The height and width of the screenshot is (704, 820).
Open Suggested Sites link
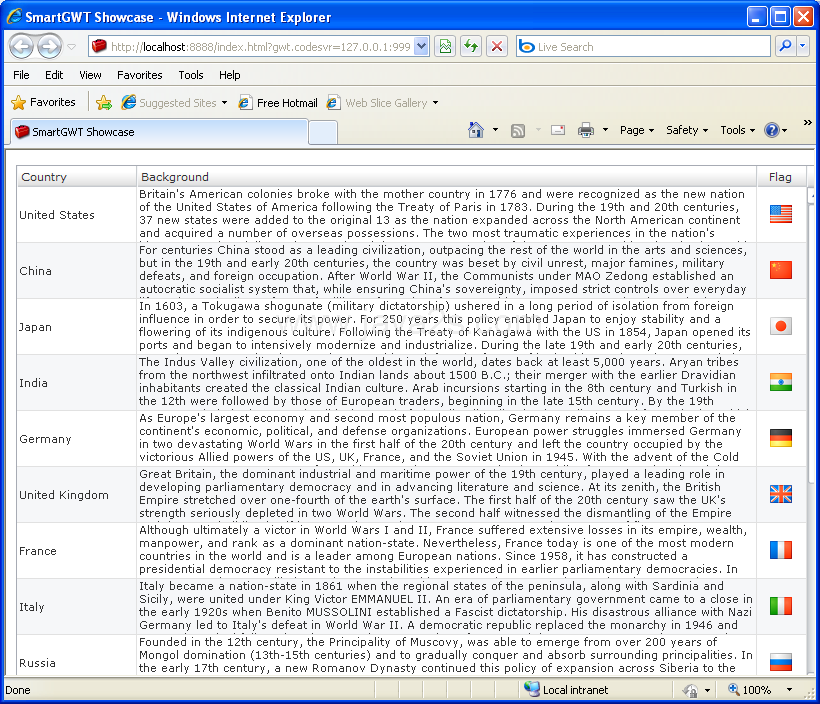click(x=169, y=103)
